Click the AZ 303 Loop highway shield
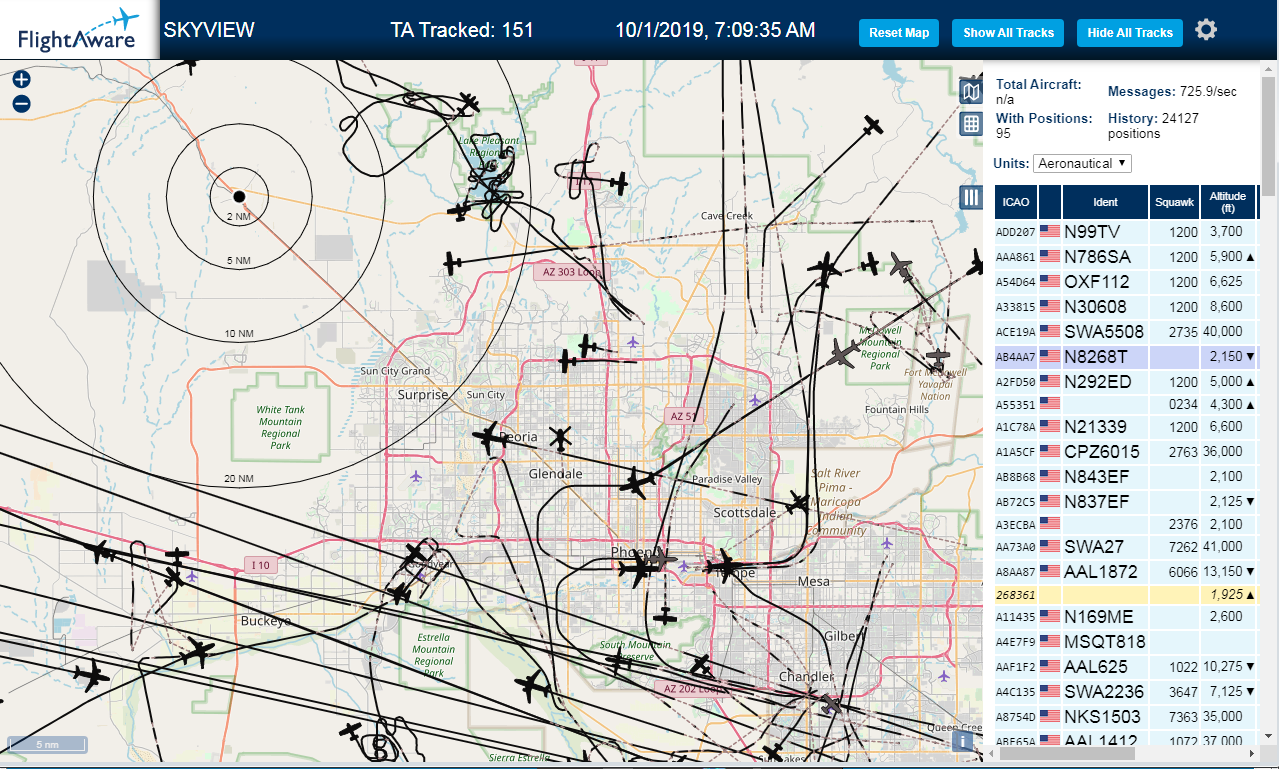The image size is (1279, 769). 571,271
